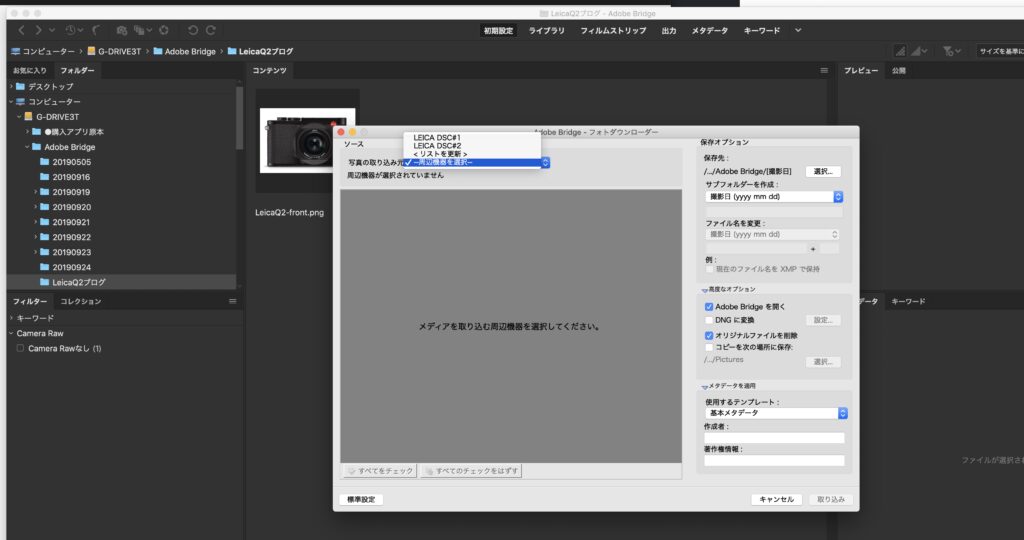
Task: Click 標準設定 button
Action: coord(361,500)
